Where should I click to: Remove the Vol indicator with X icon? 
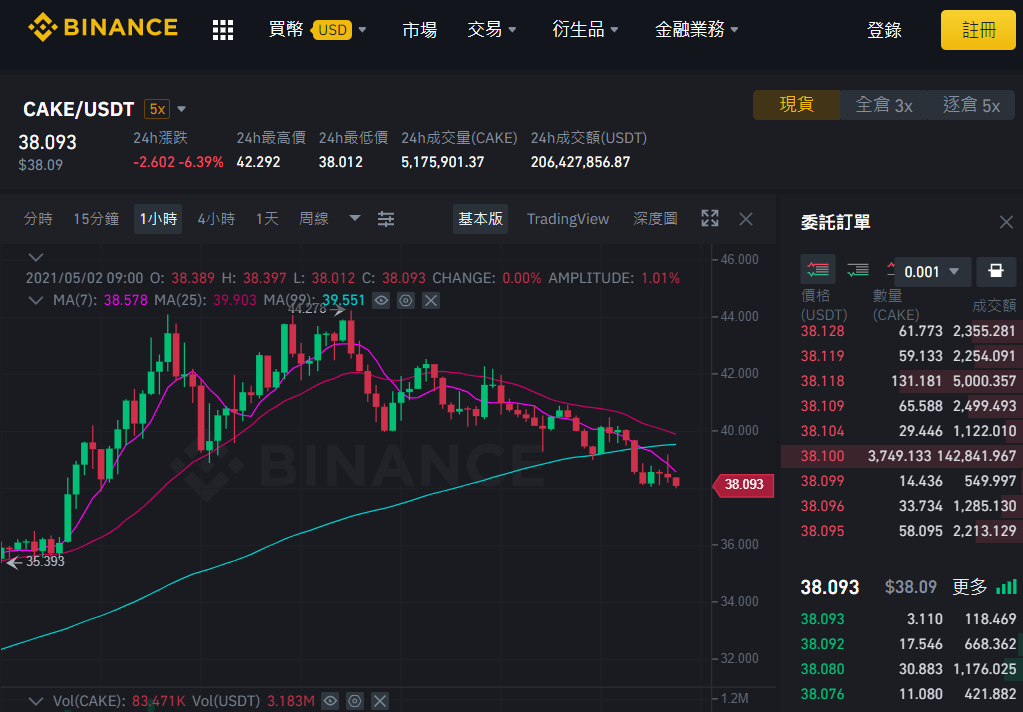(380, 702)
